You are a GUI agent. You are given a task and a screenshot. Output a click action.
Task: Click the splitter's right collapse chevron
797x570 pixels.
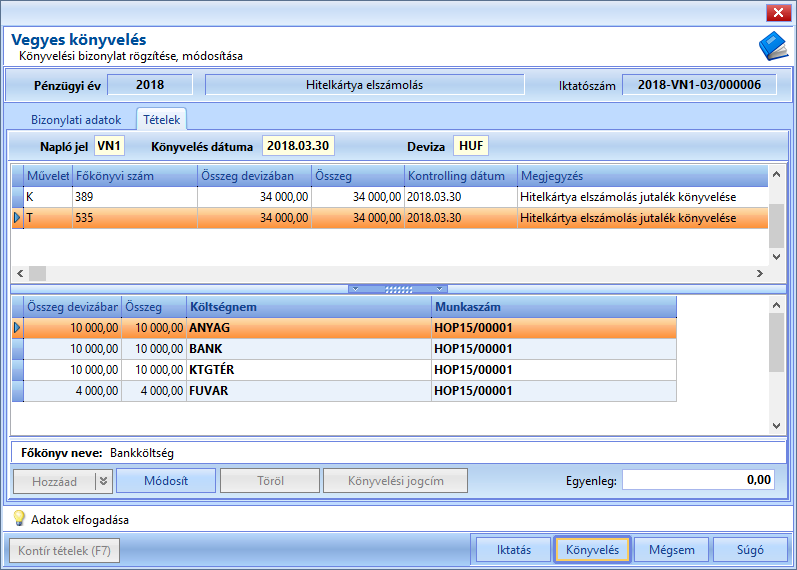[x=440, y=289]
